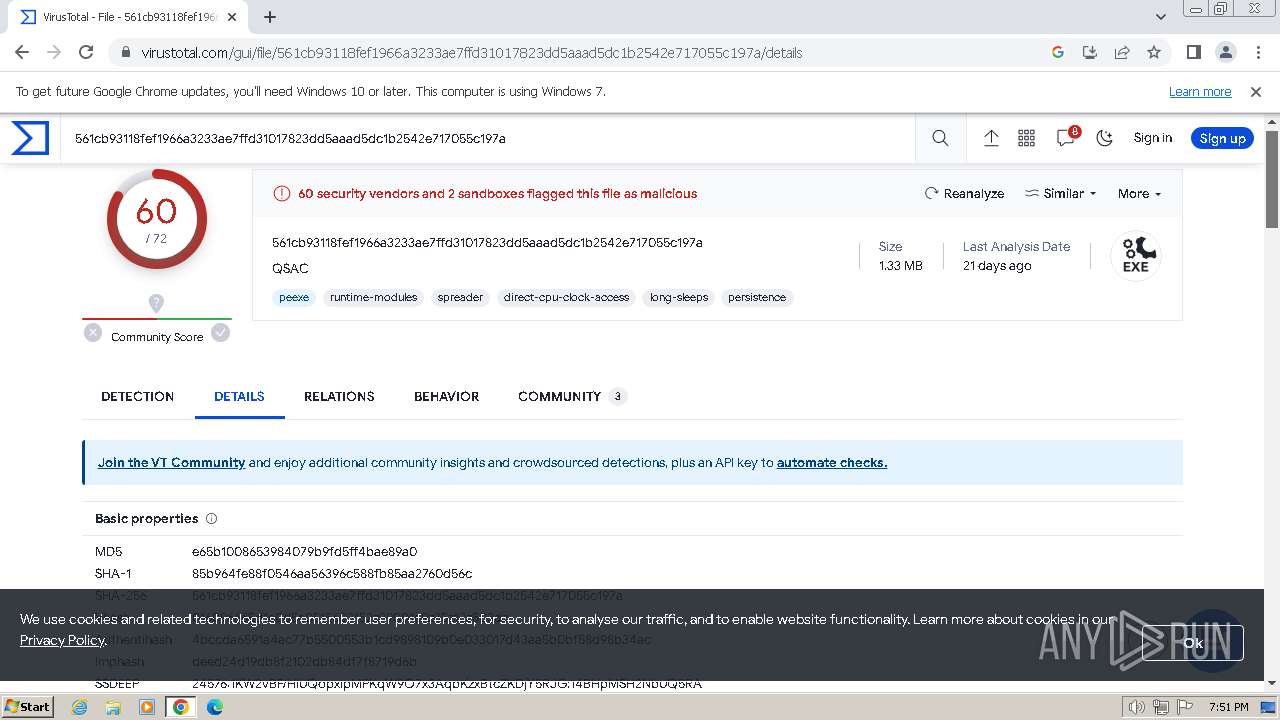Open the Windows Start menu
The width and height of the screenshot is (1280, 720).
coord(27,707)
